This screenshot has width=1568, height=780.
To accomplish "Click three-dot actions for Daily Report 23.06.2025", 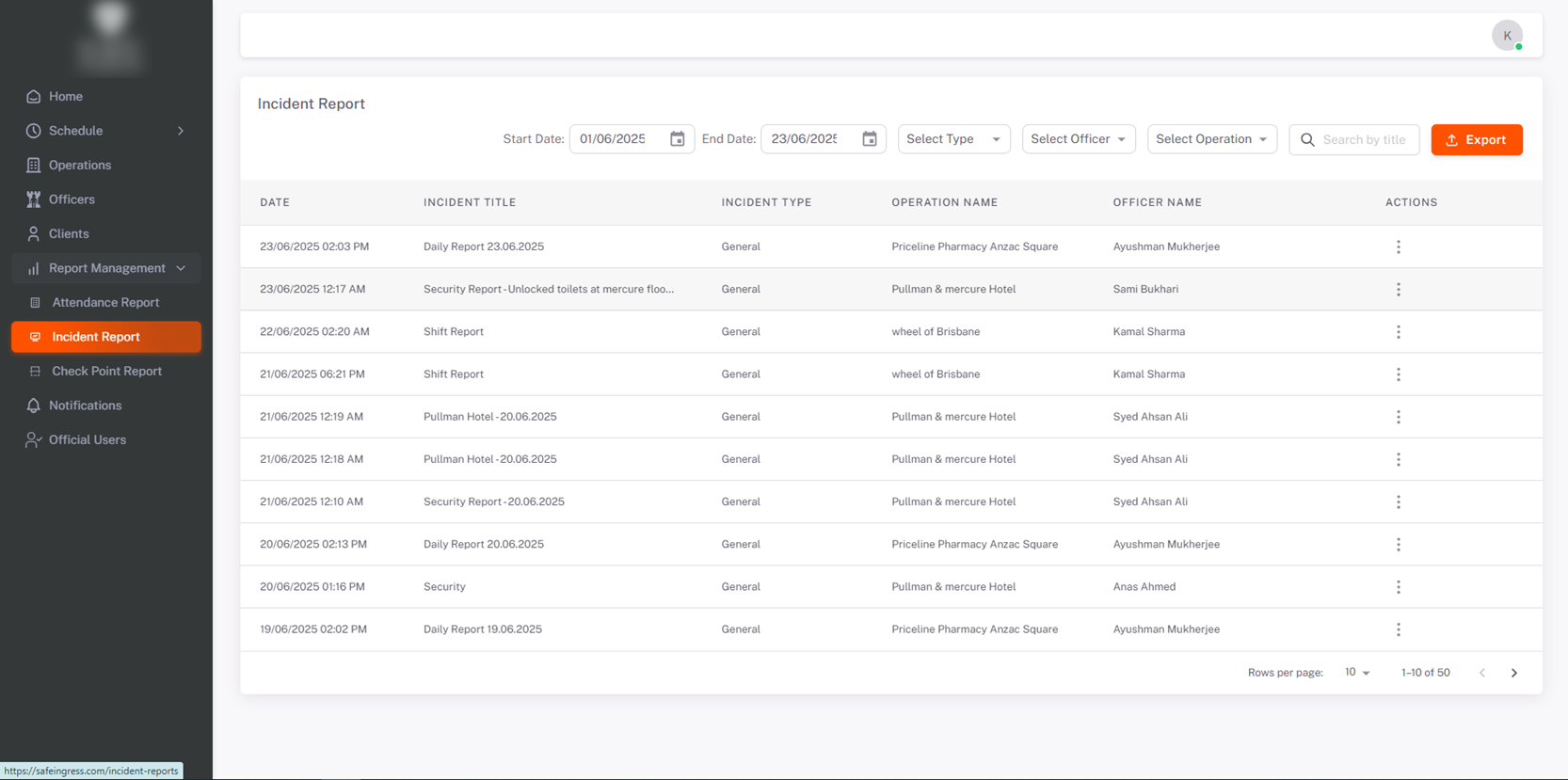I will coord(1398,247).
